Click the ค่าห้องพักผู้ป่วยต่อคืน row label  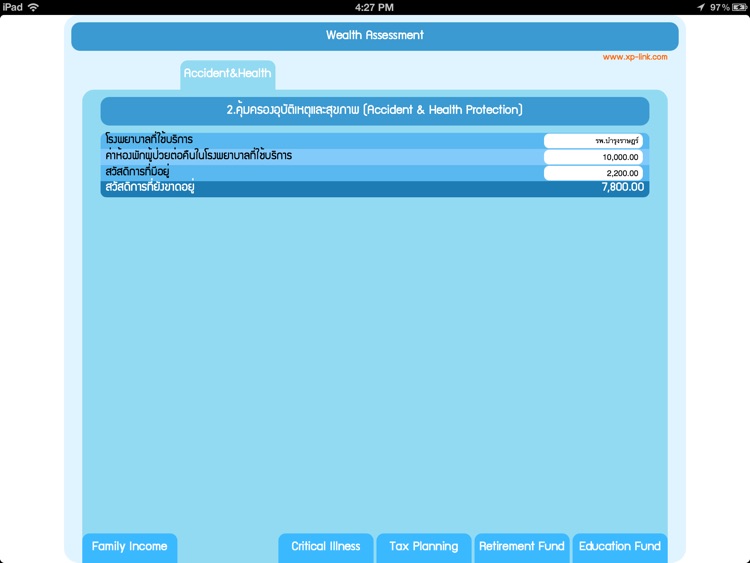pyautogui.click(x=199, y=155)
